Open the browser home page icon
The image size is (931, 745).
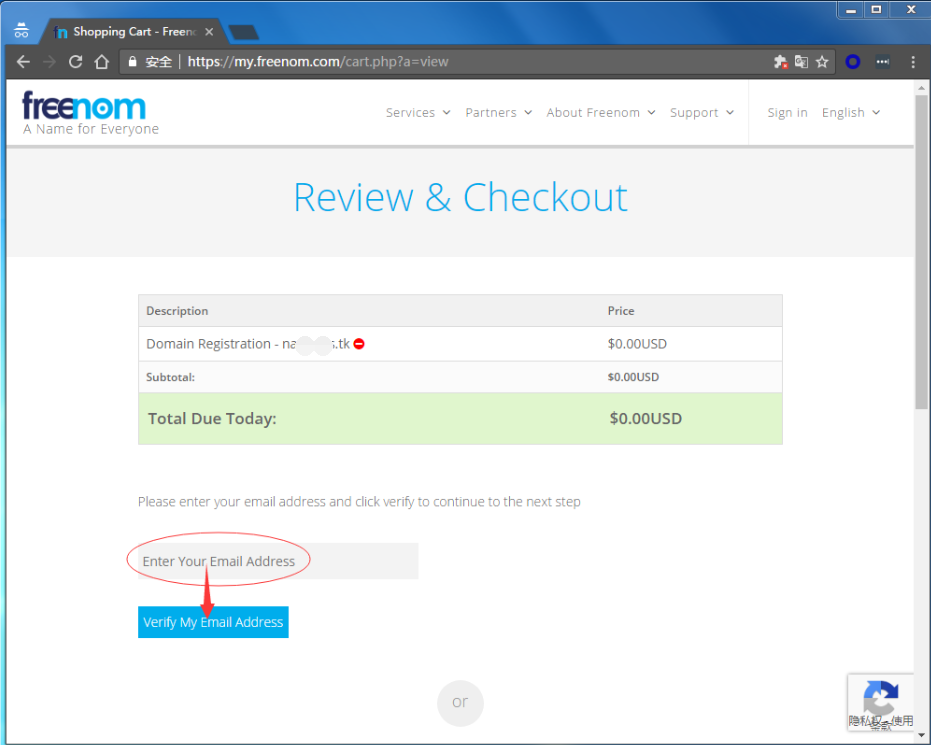click(102, 62)
